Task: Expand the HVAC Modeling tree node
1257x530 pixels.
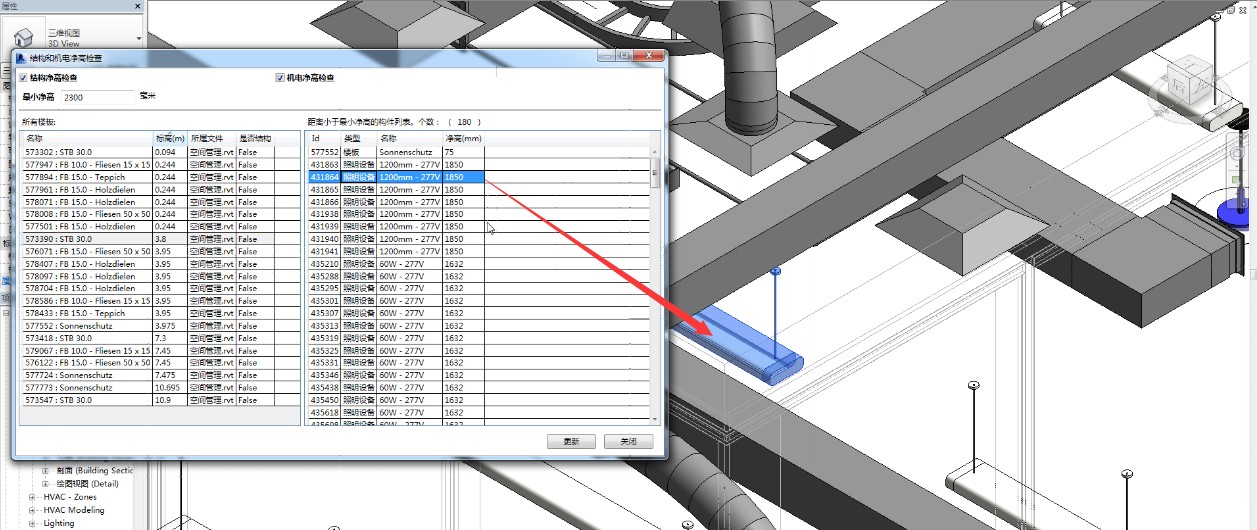Action: tap(34, 510)
